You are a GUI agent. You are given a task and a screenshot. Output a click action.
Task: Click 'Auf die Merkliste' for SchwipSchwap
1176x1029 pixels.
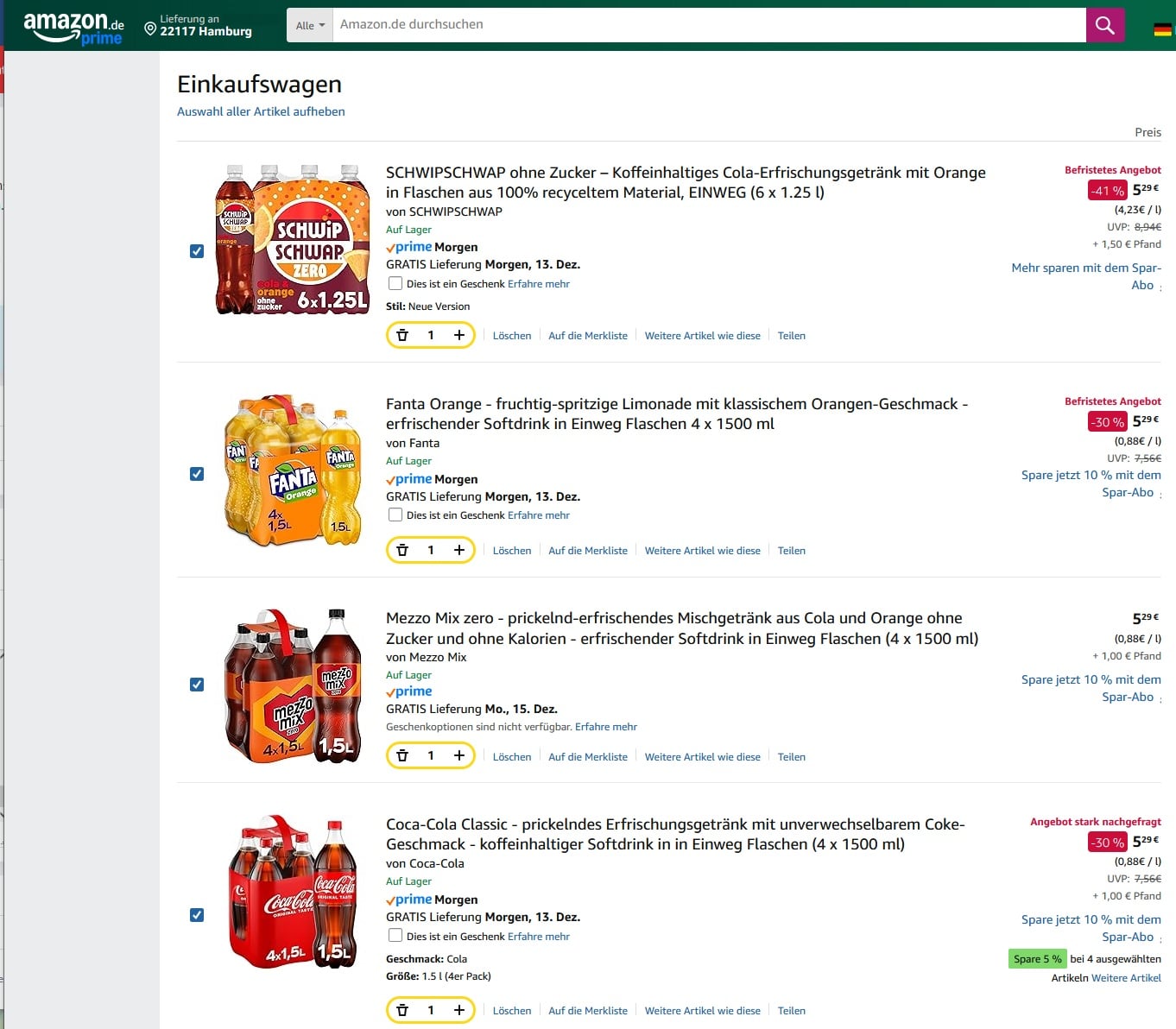click(x=588, y=336)
